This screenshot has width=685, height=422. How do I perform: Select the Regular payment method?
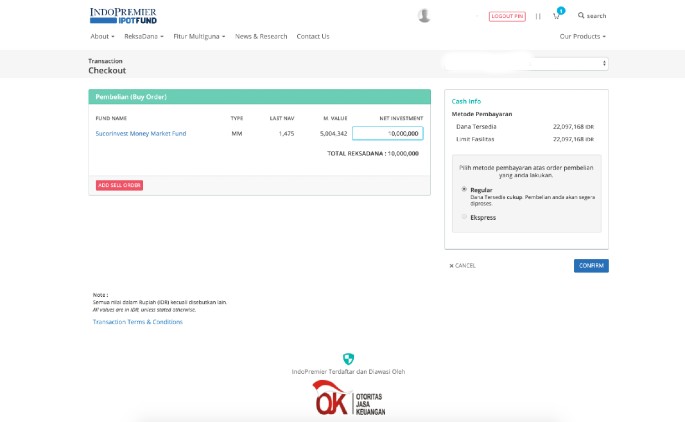tap(464, 189)
